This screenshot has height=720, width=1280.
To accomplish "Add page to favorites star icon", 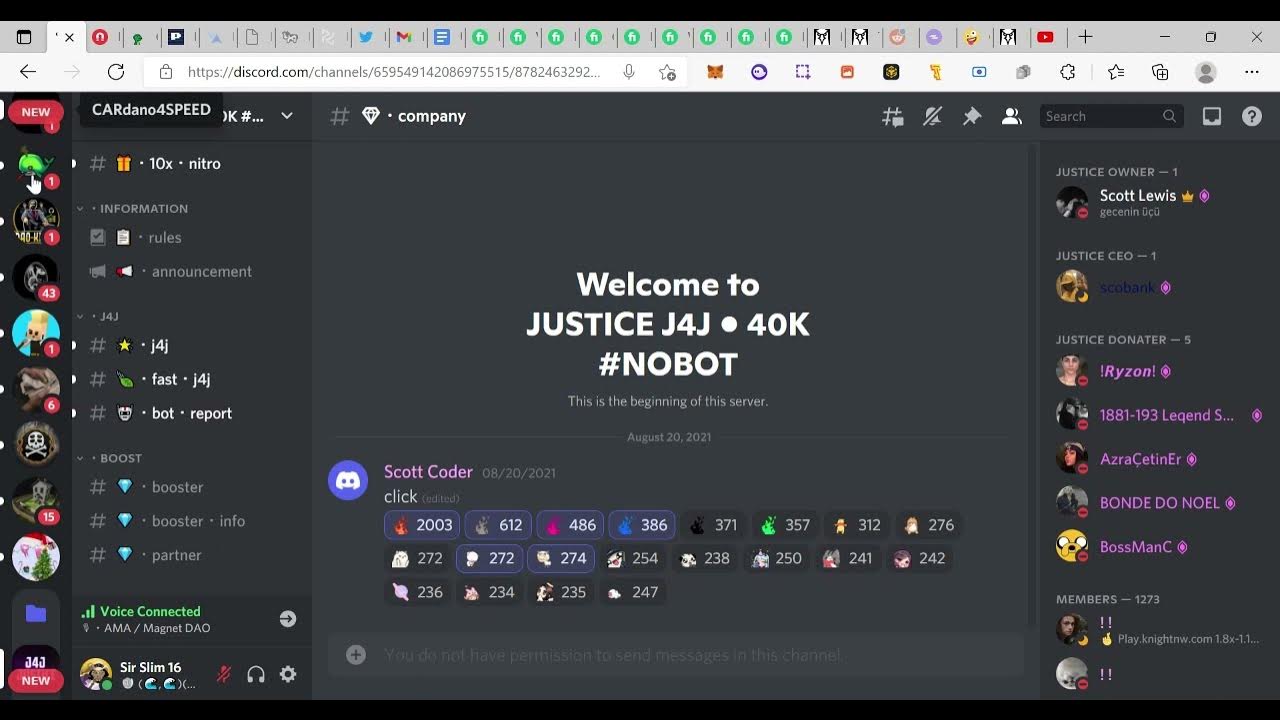I will coord(667,72).
